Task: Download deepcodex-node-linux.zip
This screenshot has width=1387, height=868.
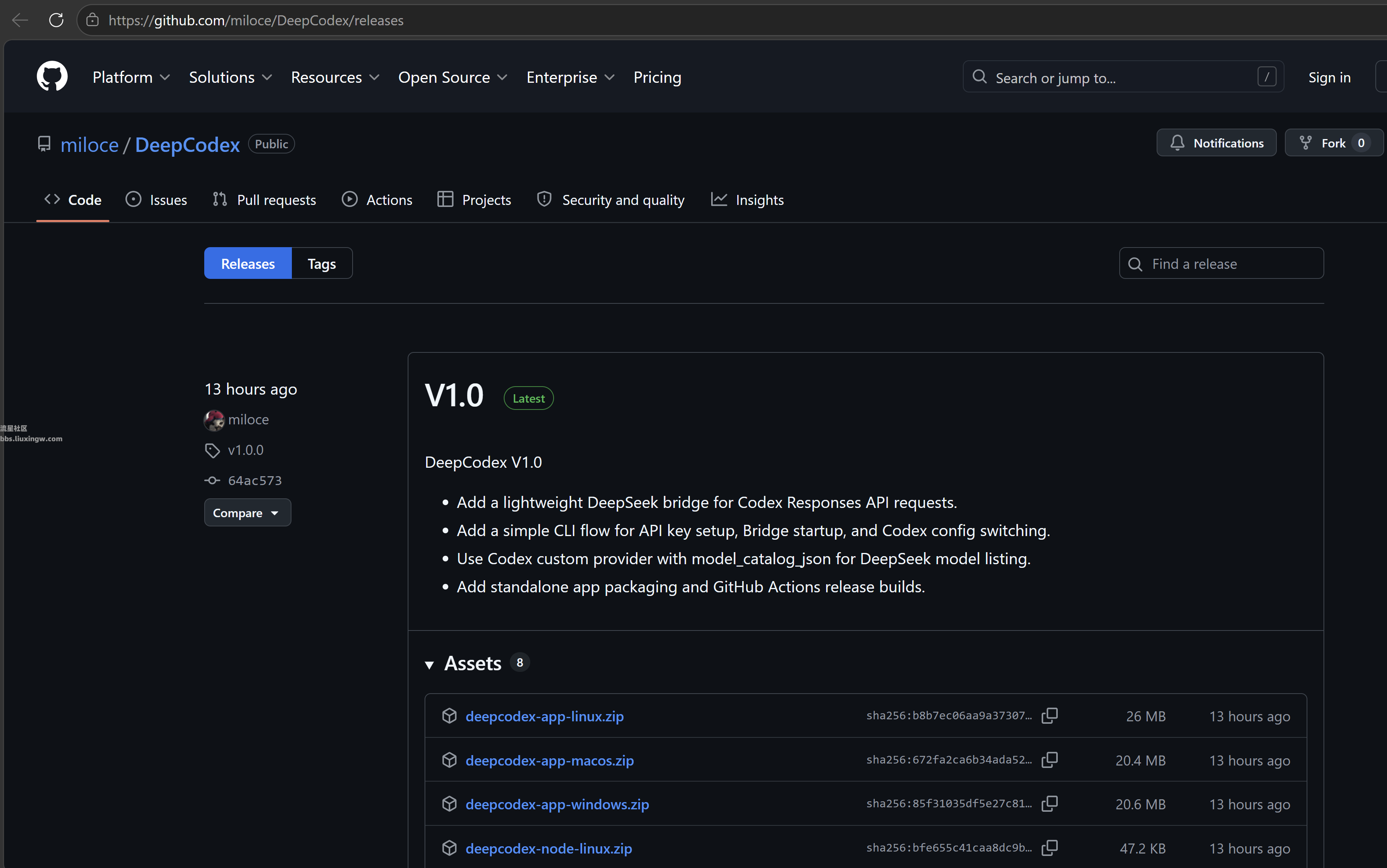Action: 548,848
